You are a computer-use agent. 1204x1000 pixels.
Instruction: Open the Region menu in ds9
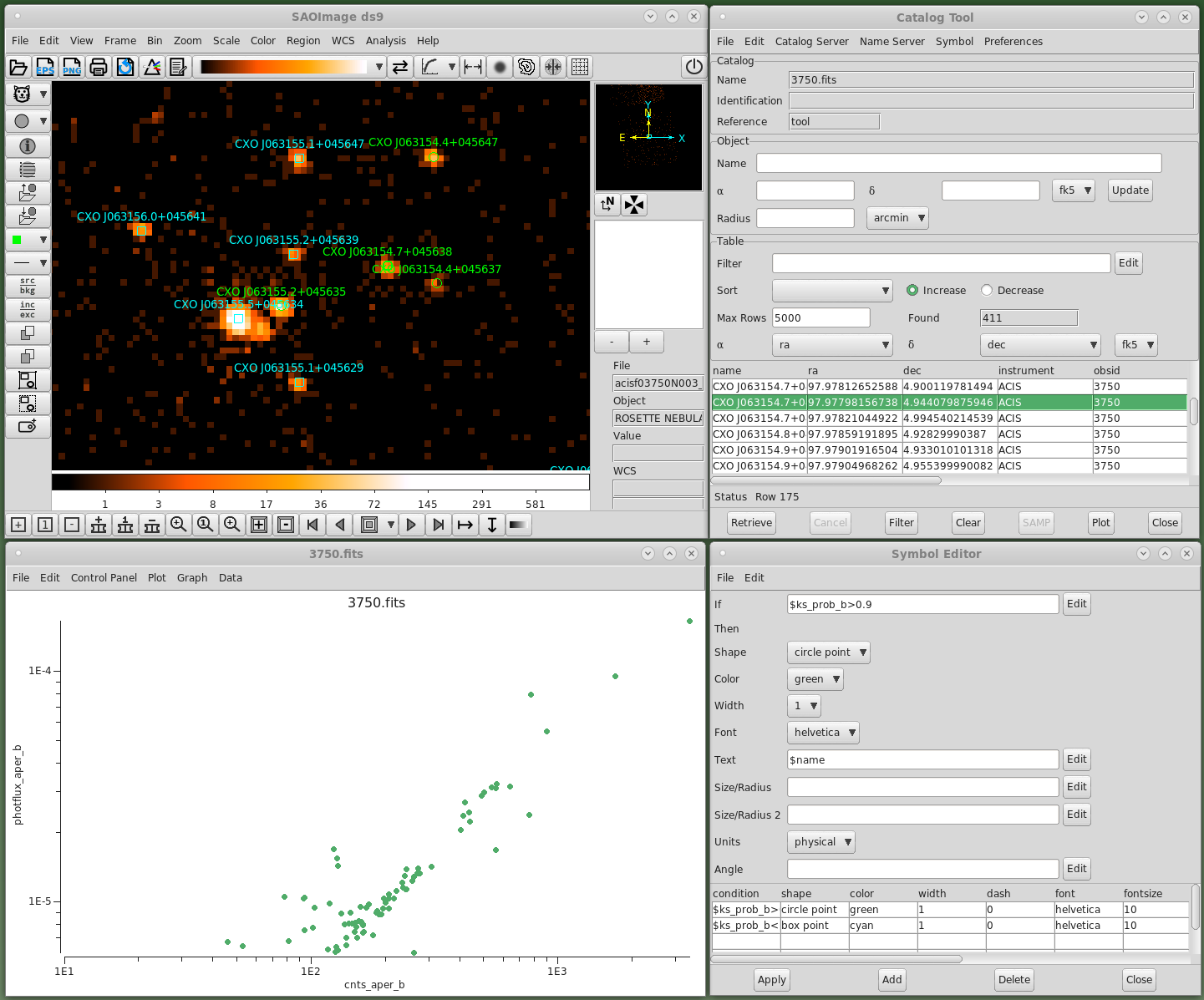(303, 40)
